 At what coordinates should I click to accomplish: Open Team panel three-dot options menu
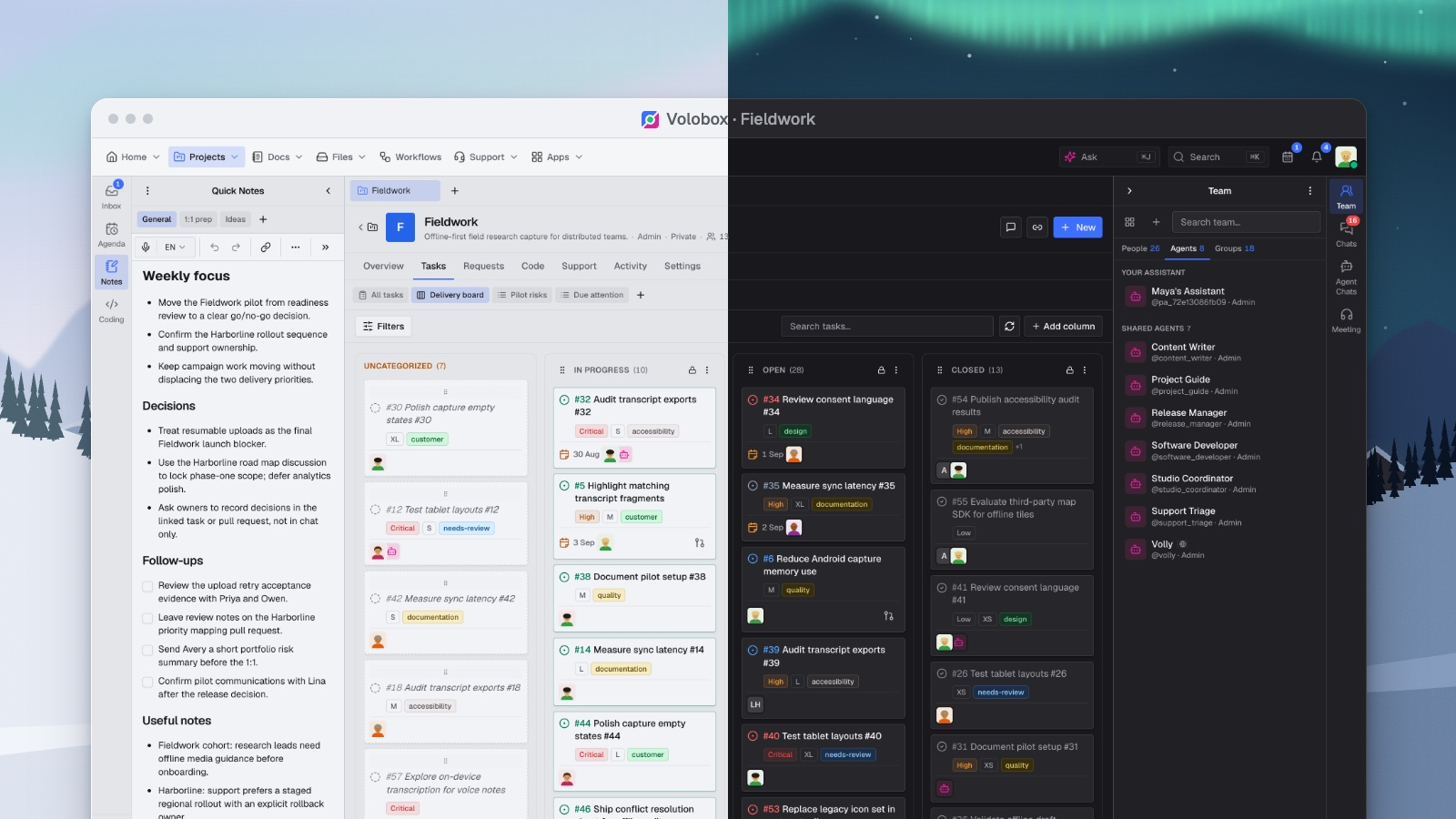(x=1310, y=191)
